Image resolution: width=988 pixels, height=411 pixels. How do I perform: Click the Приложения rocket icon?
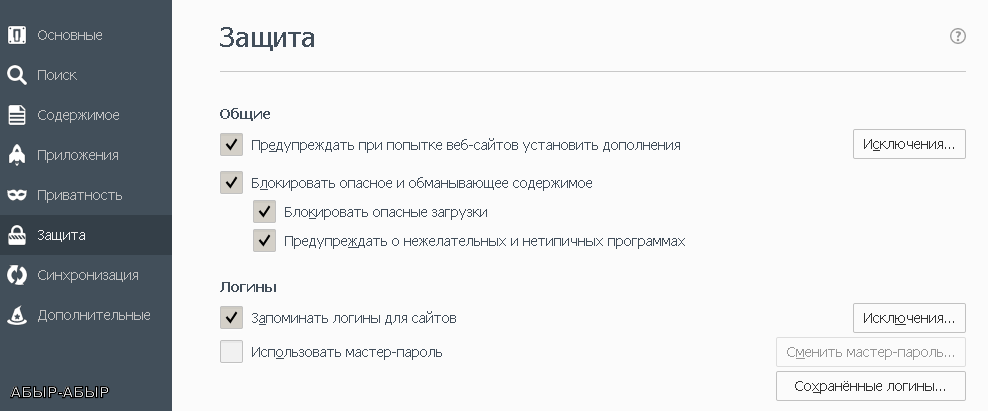17,155
